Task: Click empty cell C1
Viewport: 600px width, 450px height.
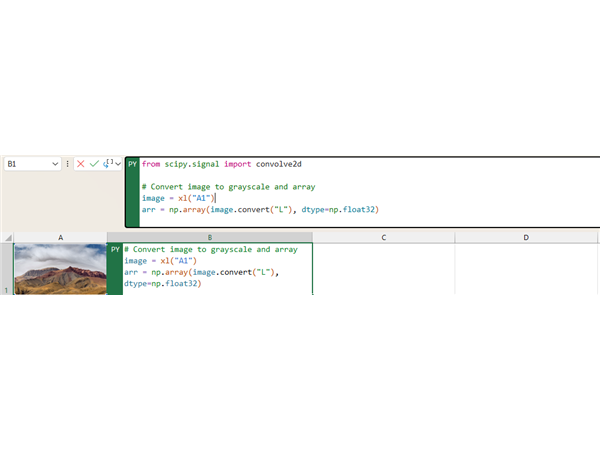Action: tap(384, 268)
